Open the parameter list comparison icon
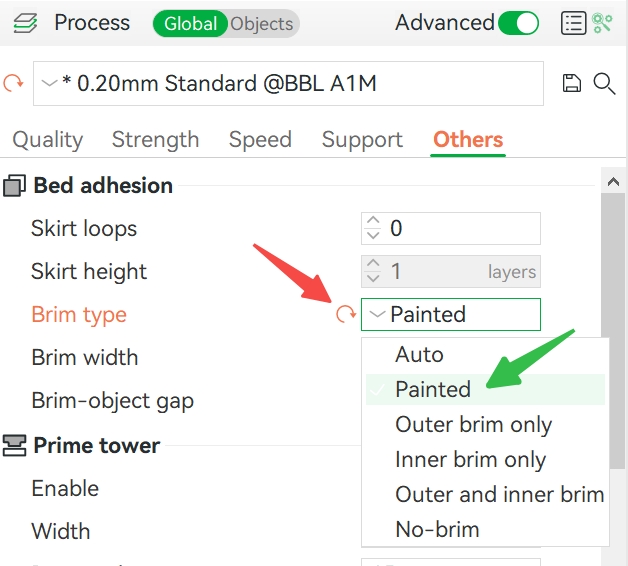Screen dimensions: 628x566 [574, 23]
